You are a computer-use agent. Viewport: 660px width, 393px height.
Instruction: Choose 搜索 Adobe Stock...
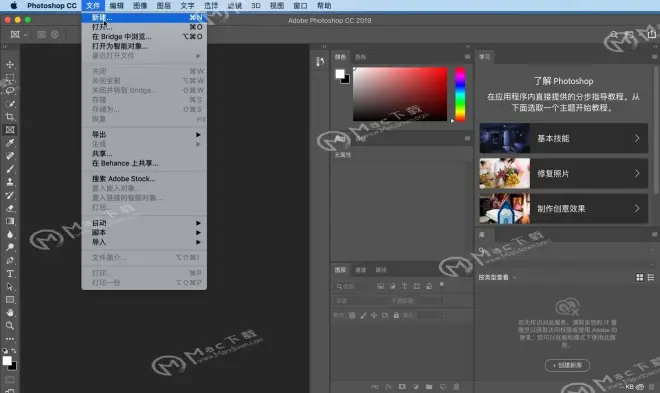click(x=144, y=179)
